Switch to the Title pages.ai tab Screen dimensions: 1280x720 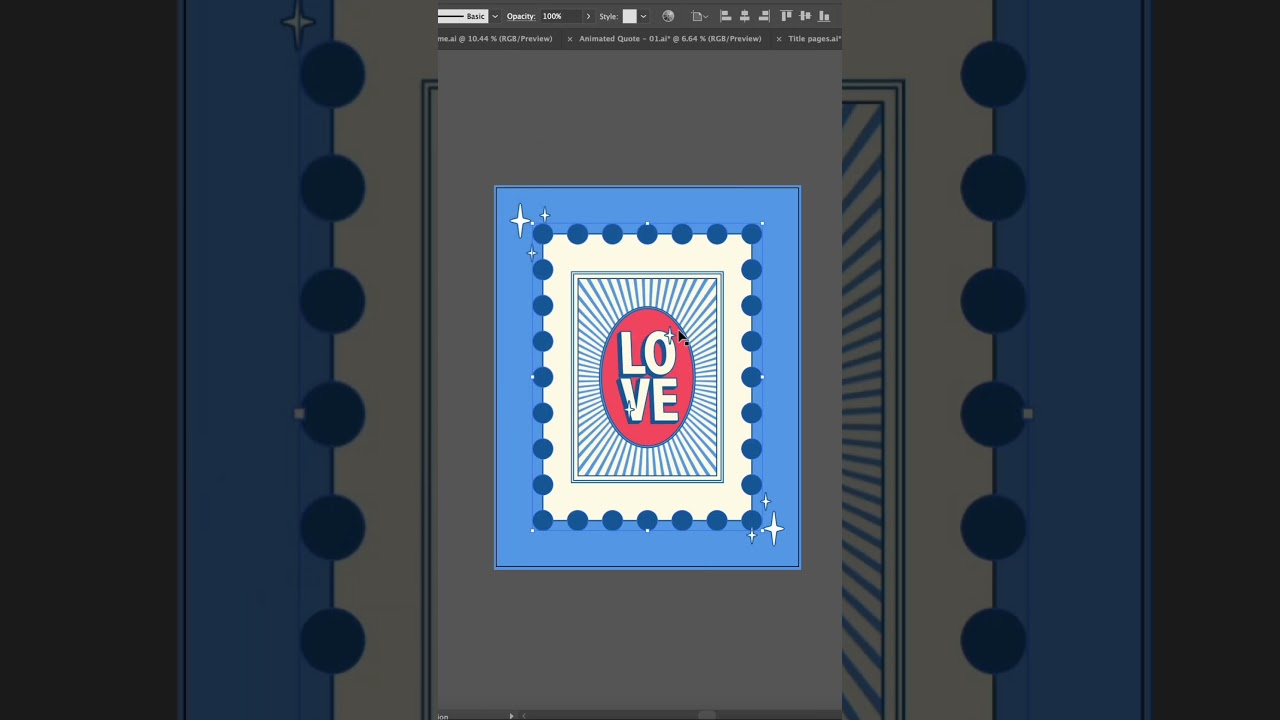pyautogui.click(x=814, y=39)
